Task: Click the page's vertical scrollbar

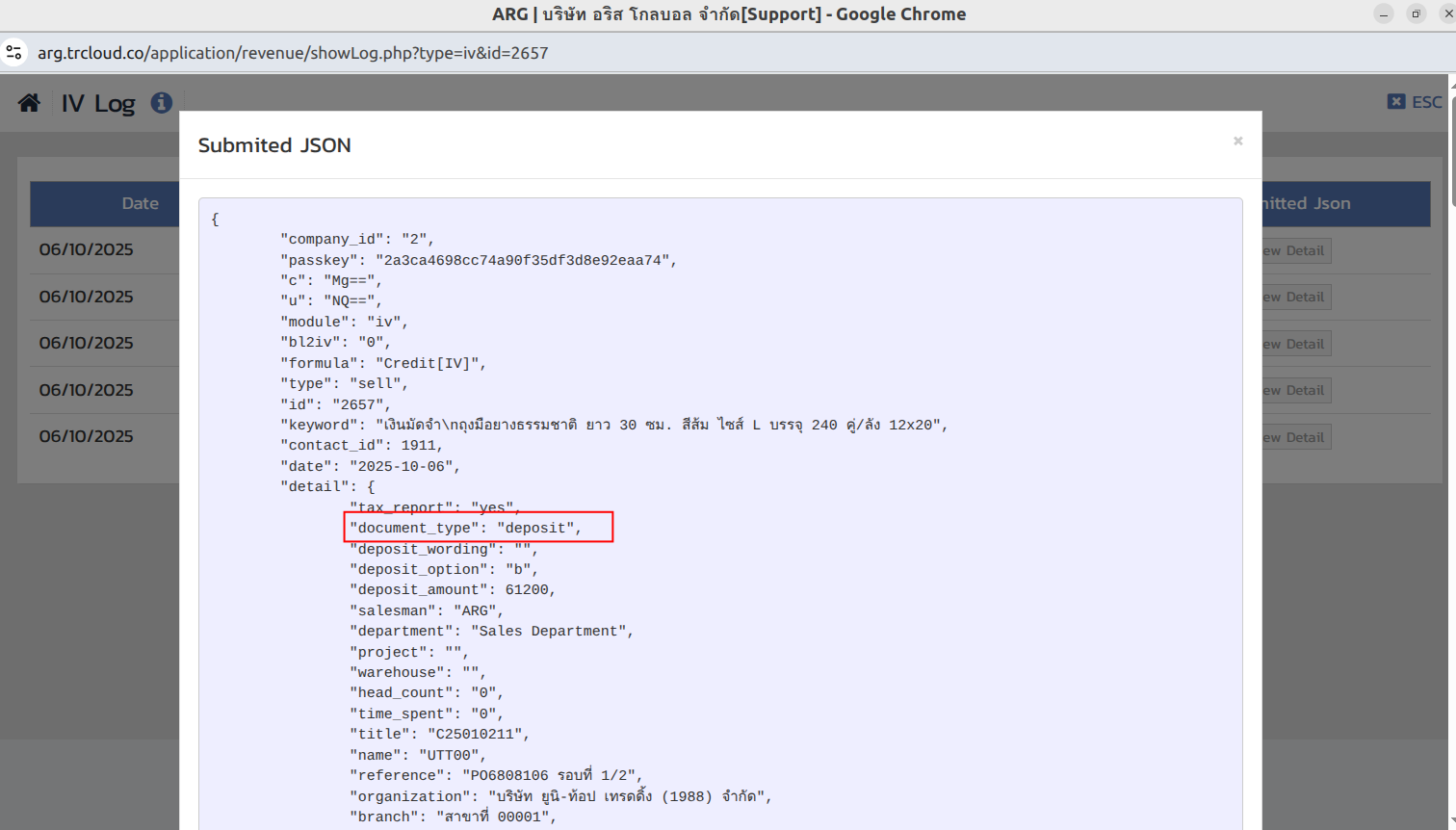Action: (x=1451, y=144)
